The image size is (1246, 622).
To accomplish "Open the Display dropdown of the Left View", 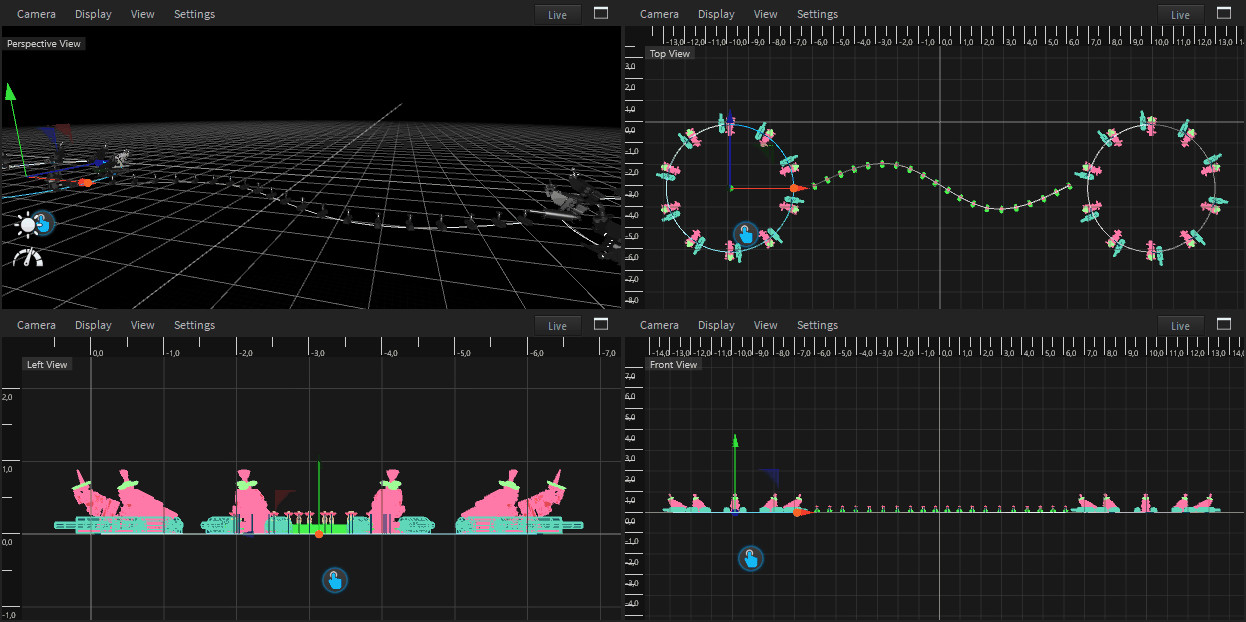I will pos(93,326).
